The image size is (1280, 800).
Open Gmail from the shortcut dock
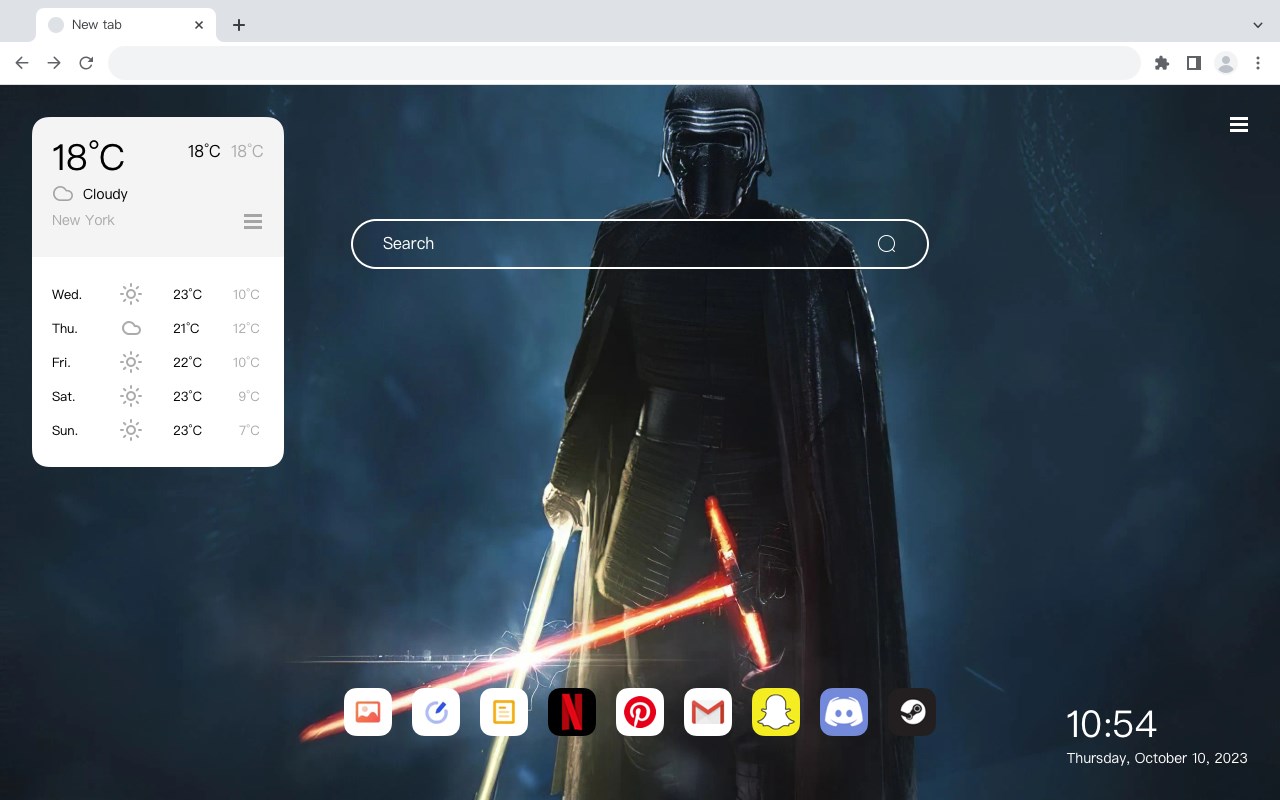[708, 712]
